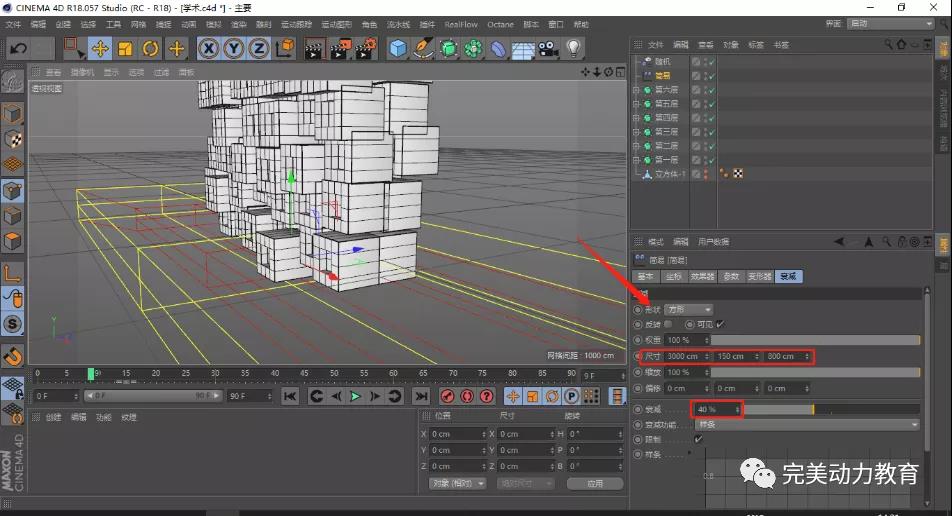This screenshot has width=952, height=516.
Task: Click the Light bulb icon
Action: click(x=573, y=48)
